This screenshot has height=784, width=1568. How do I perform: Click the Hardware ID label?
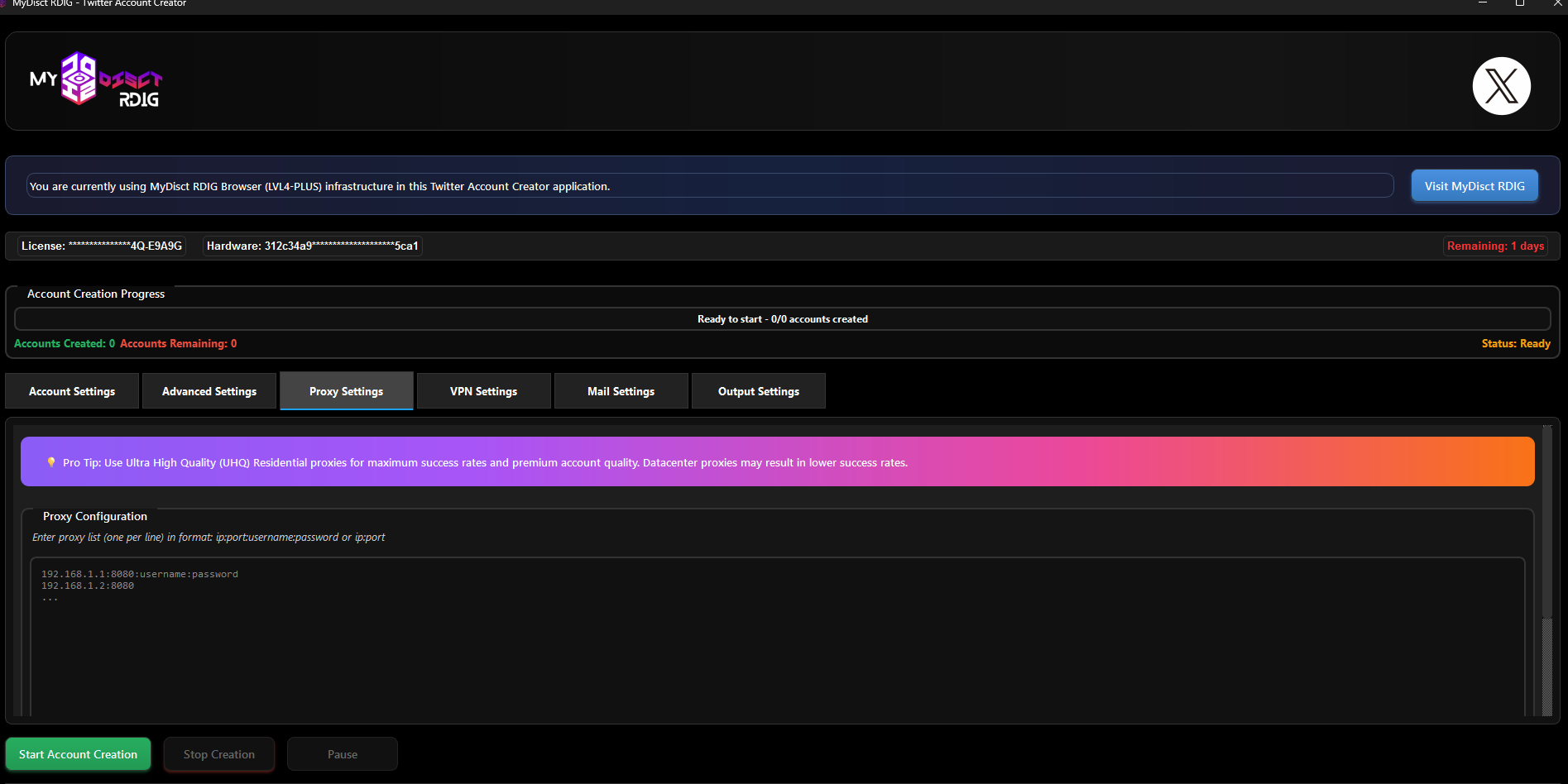coord(313,246)
